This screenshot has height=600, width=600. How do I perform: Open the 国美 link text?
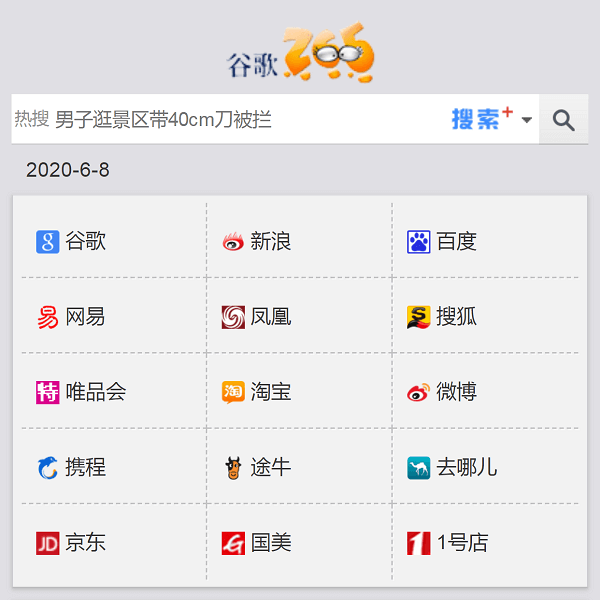[271, 542]
